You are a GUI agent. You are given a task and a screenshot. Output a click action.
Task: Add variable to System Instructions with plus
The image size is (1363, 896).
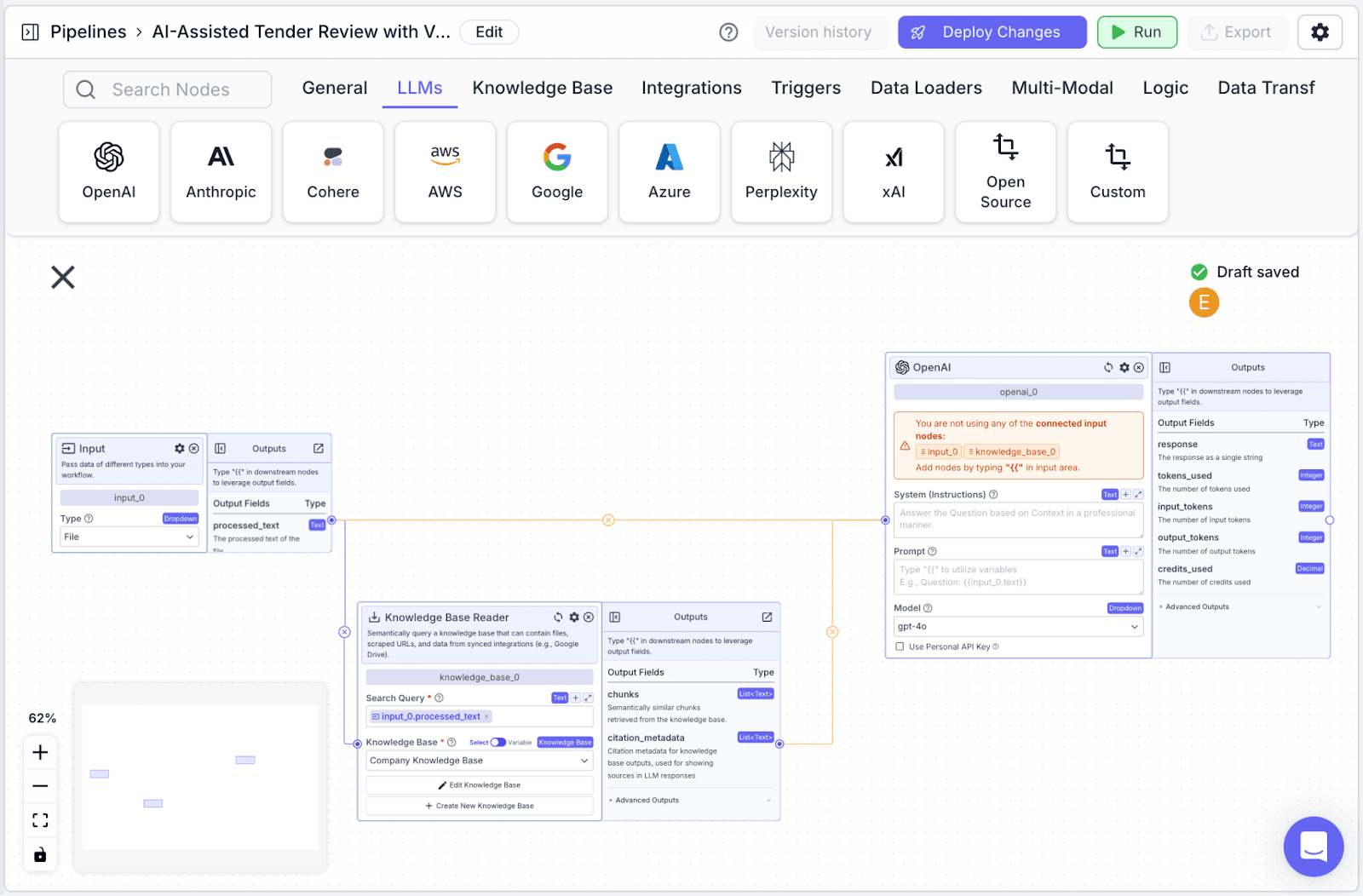coord(1125,494)
